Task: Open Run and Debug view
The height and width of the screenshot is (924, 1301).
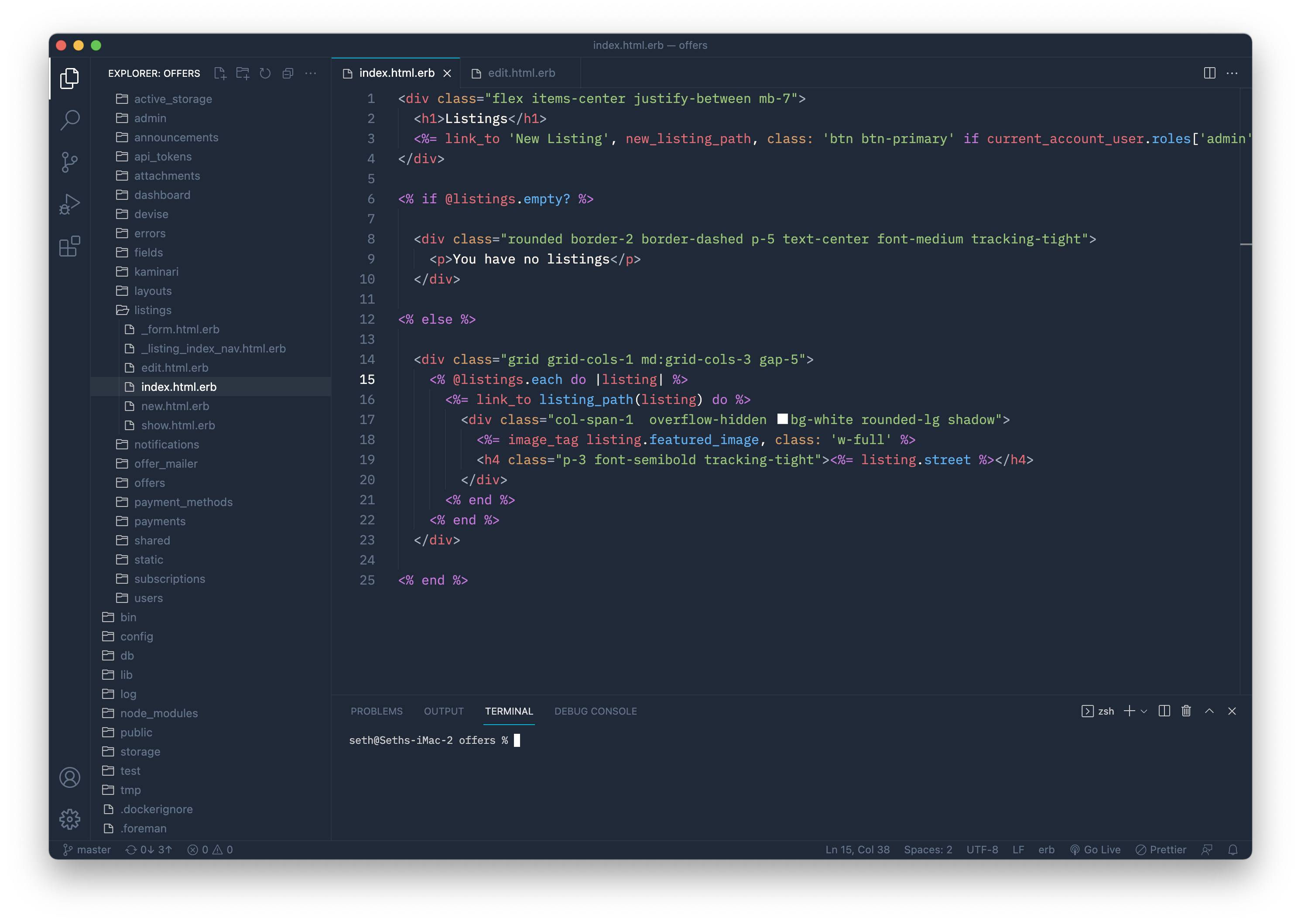Action: [69, 204]
